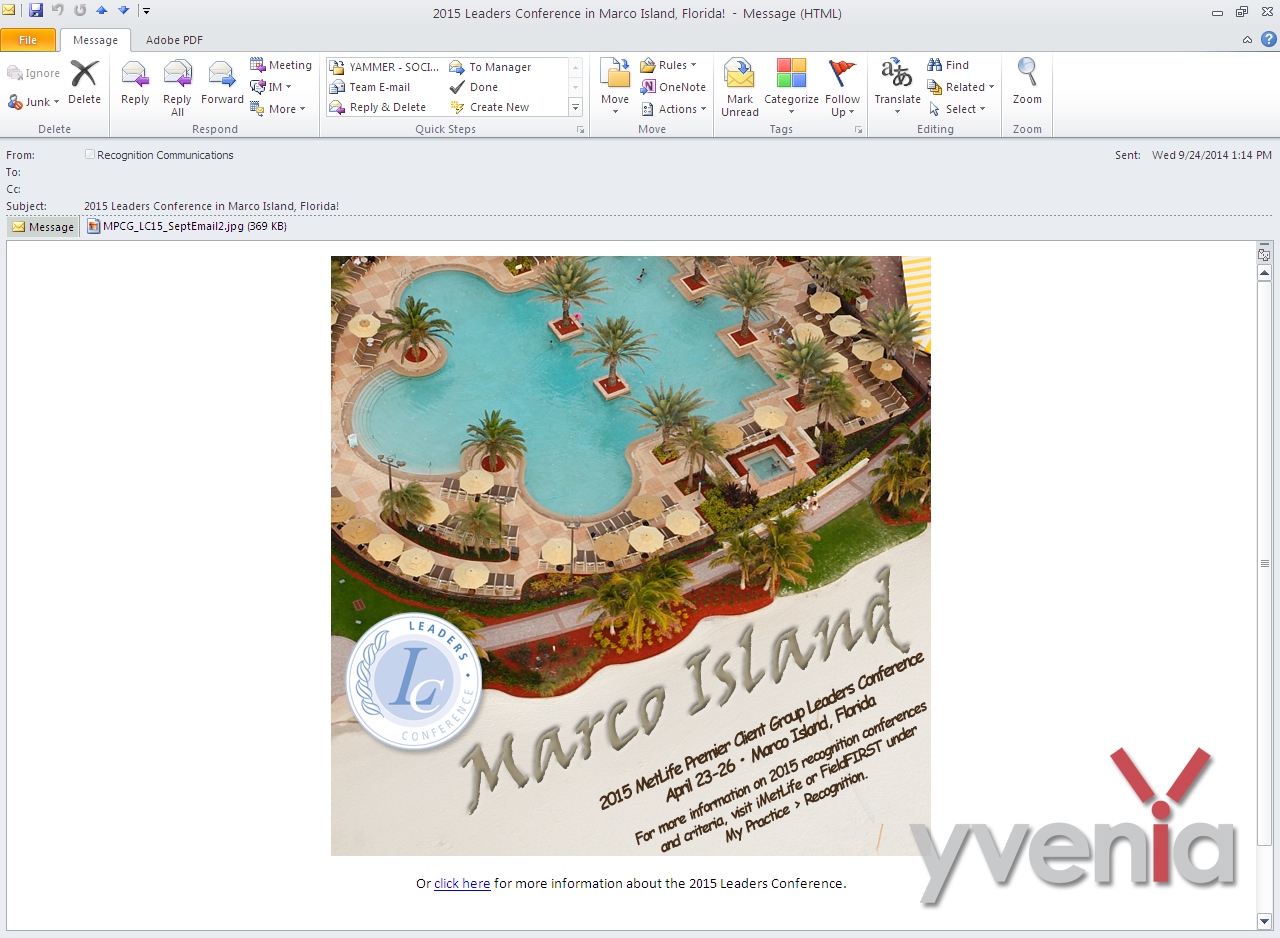Click the Help question mark icon
This screenshot has height=938, width=1280.
(x=1268, y=39)
